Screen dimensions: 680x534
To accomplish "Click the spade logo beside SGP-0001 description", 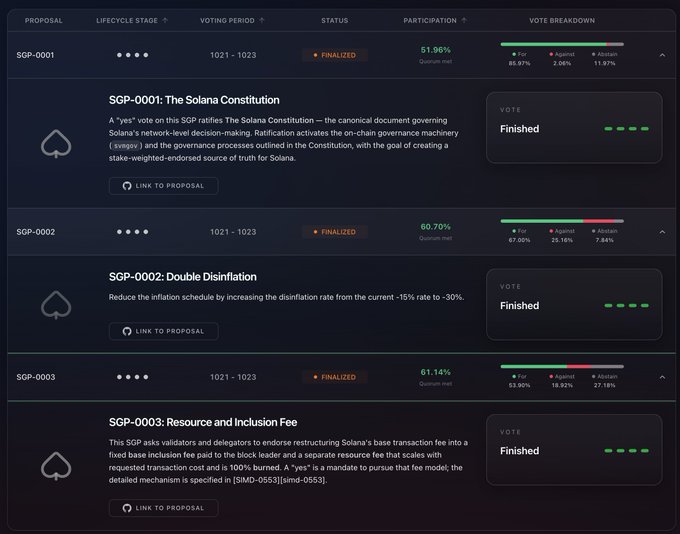I will click(56, 144).
